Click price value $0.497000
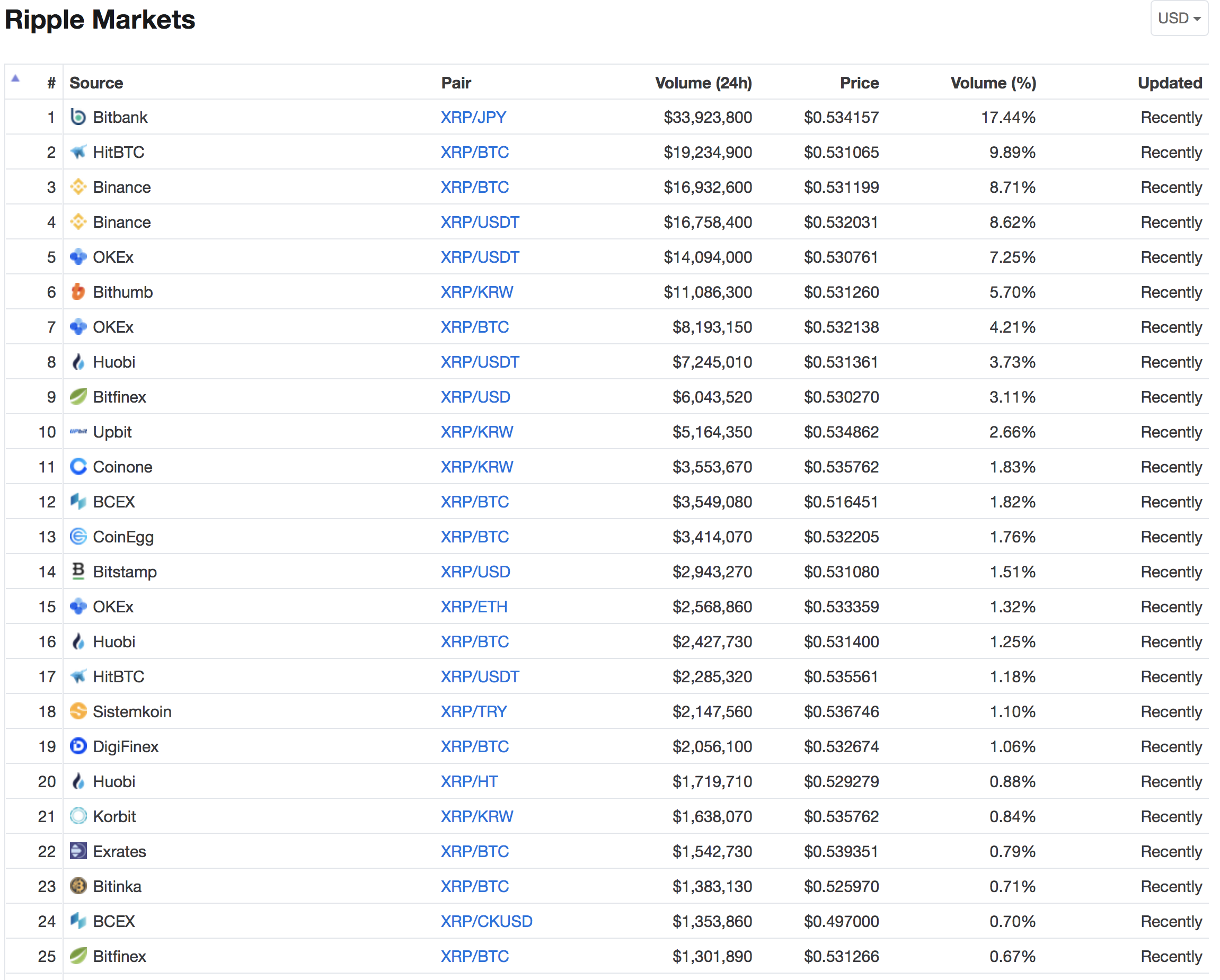This screenshot has width=1220, height=980. (x=842, y=921)
